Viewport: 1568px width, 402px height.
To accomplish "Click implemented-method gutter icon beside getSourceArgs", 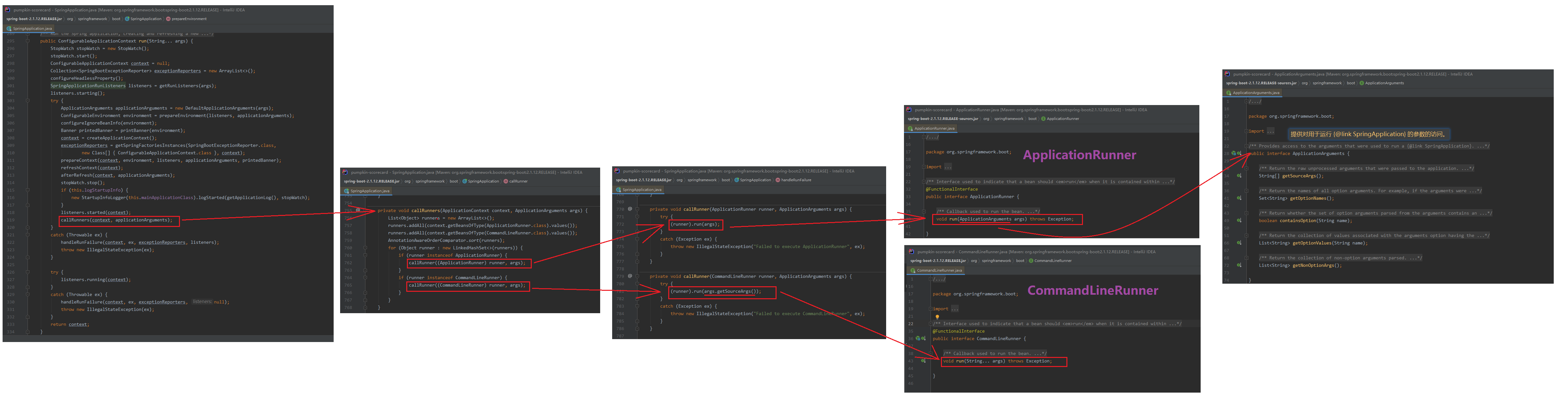I will pyautogui.click(x=1239, y=176).
